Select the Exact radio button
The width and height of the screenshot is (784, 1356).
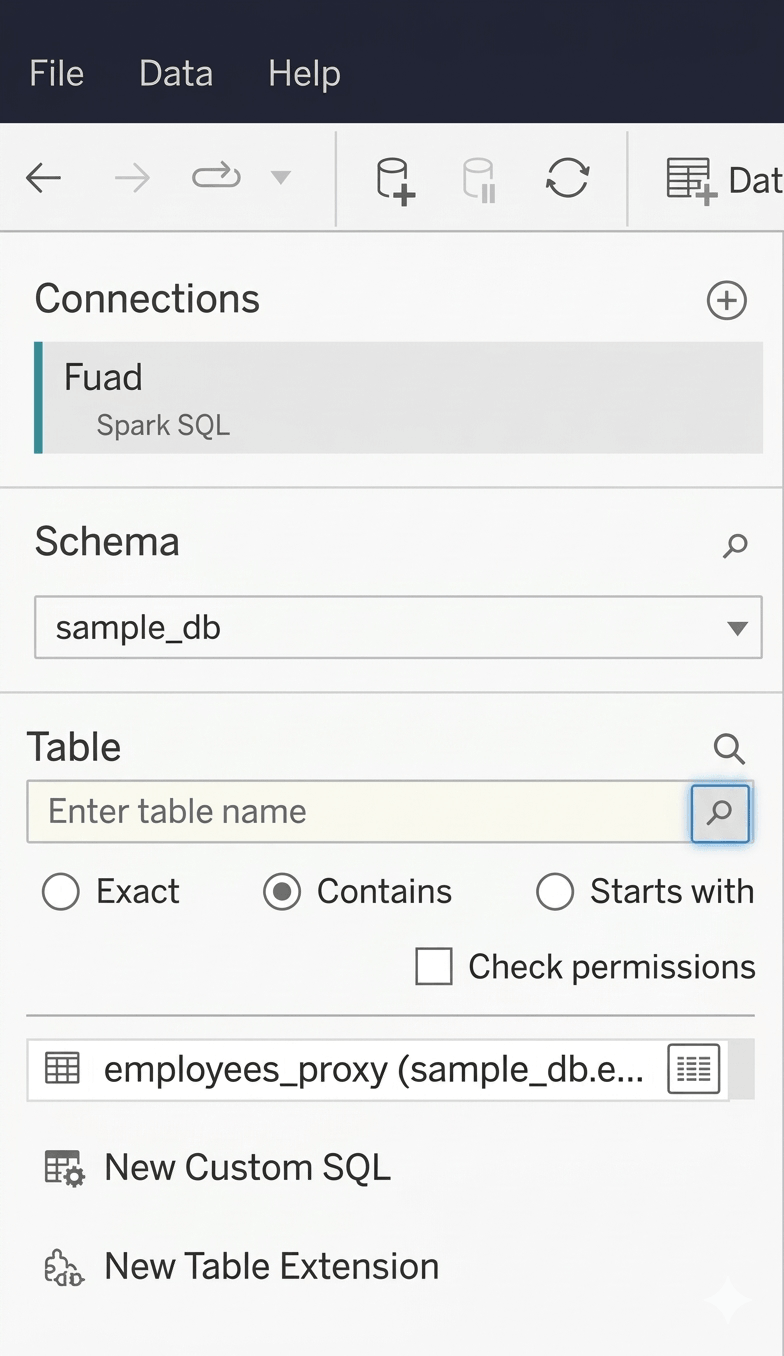61,891
